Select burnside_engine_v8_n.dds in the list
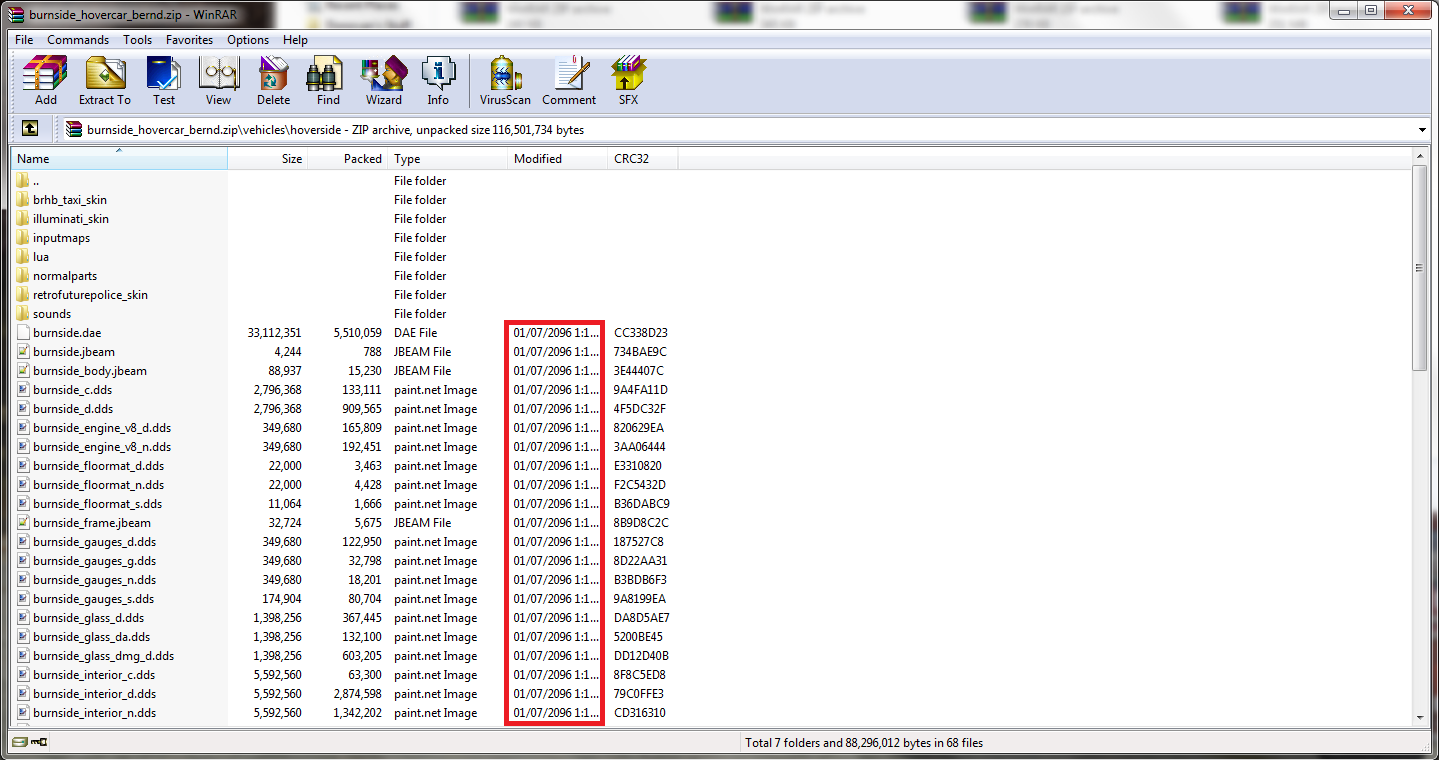This screenshot has height=760, width=1439. click(x=102, y=447)
